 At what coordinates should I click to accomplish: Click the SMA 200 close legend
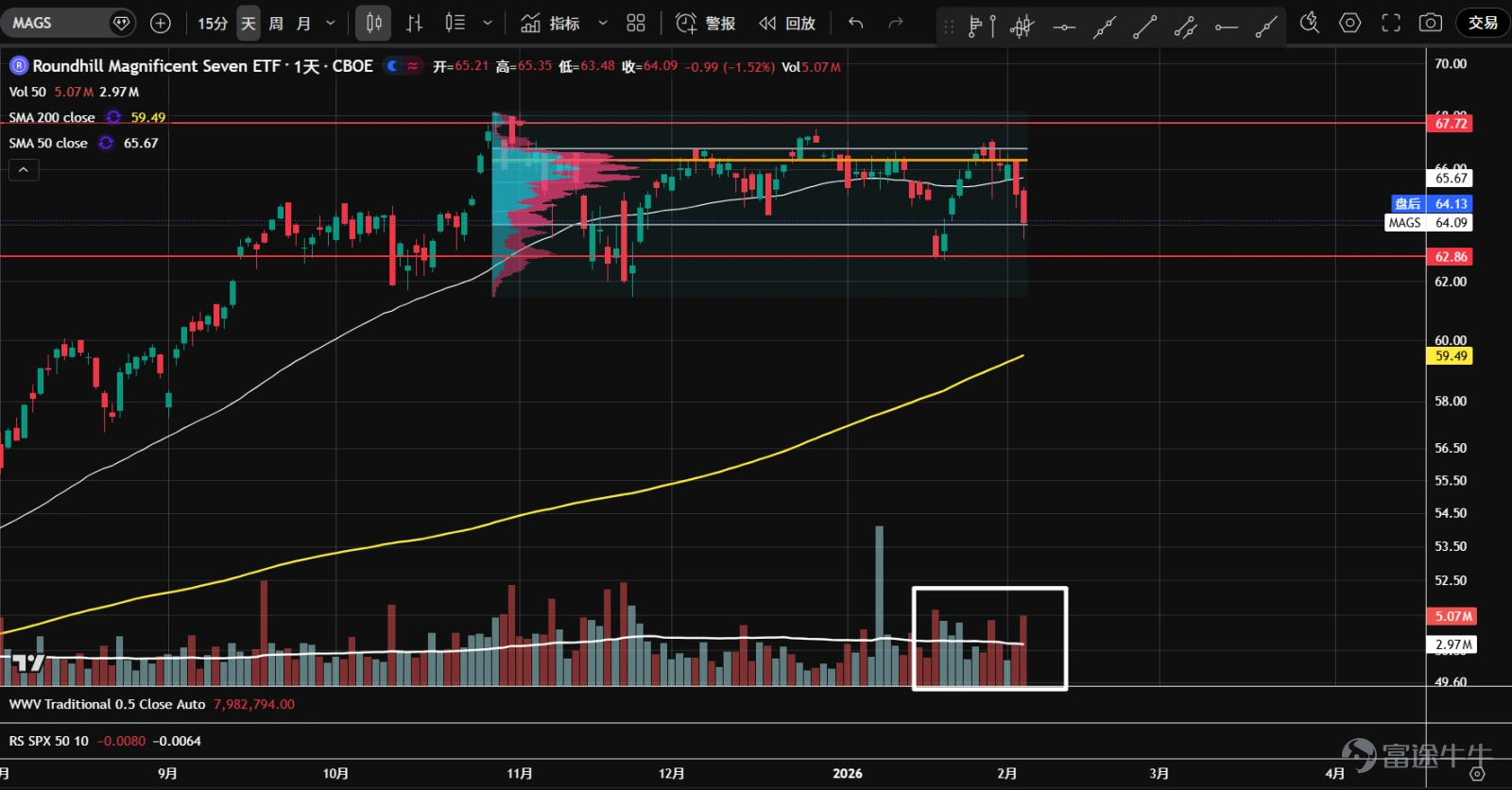click(52, 117)
